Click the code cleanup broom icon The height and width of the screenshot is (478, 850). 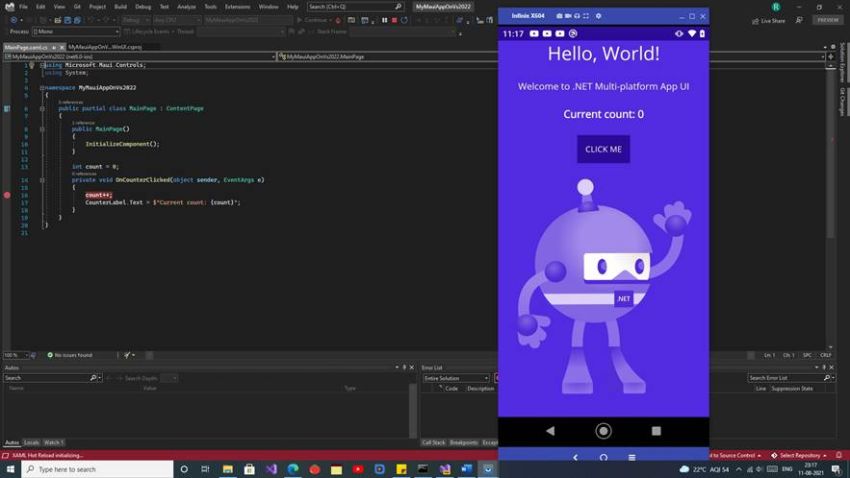(127, 355)
